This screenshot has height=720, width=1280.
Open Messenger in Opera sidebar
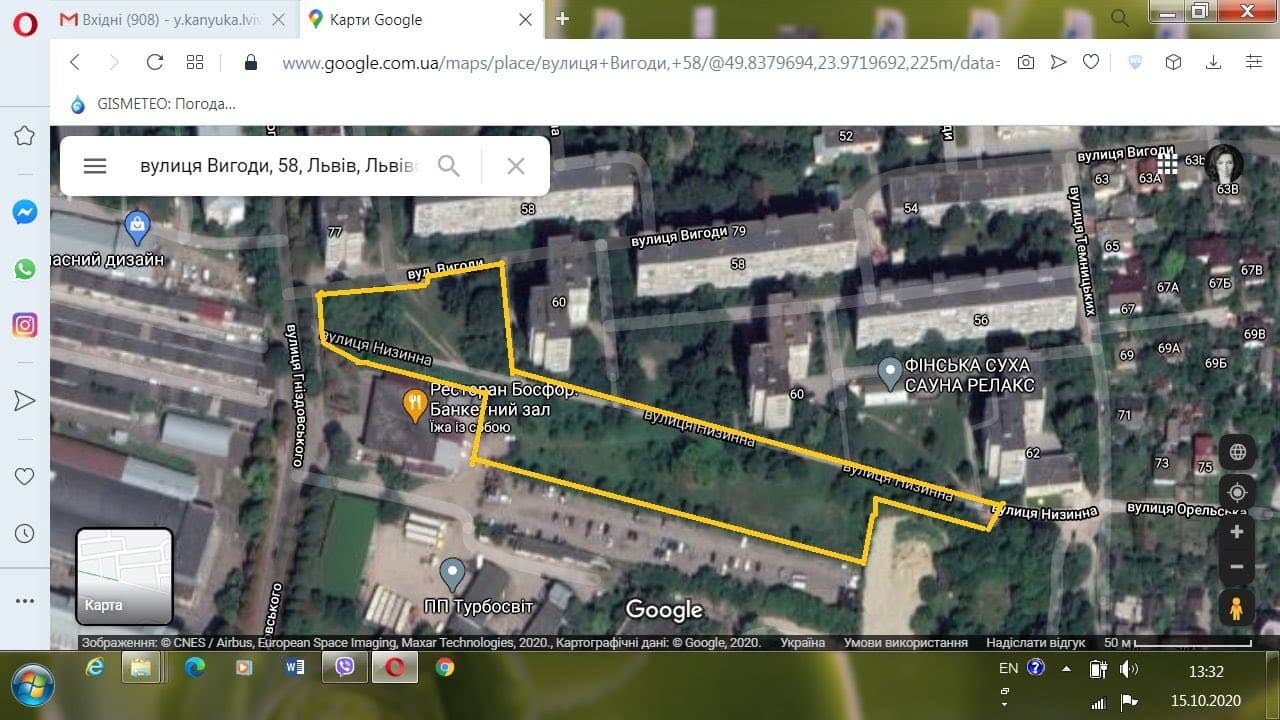tap(25, 212)
